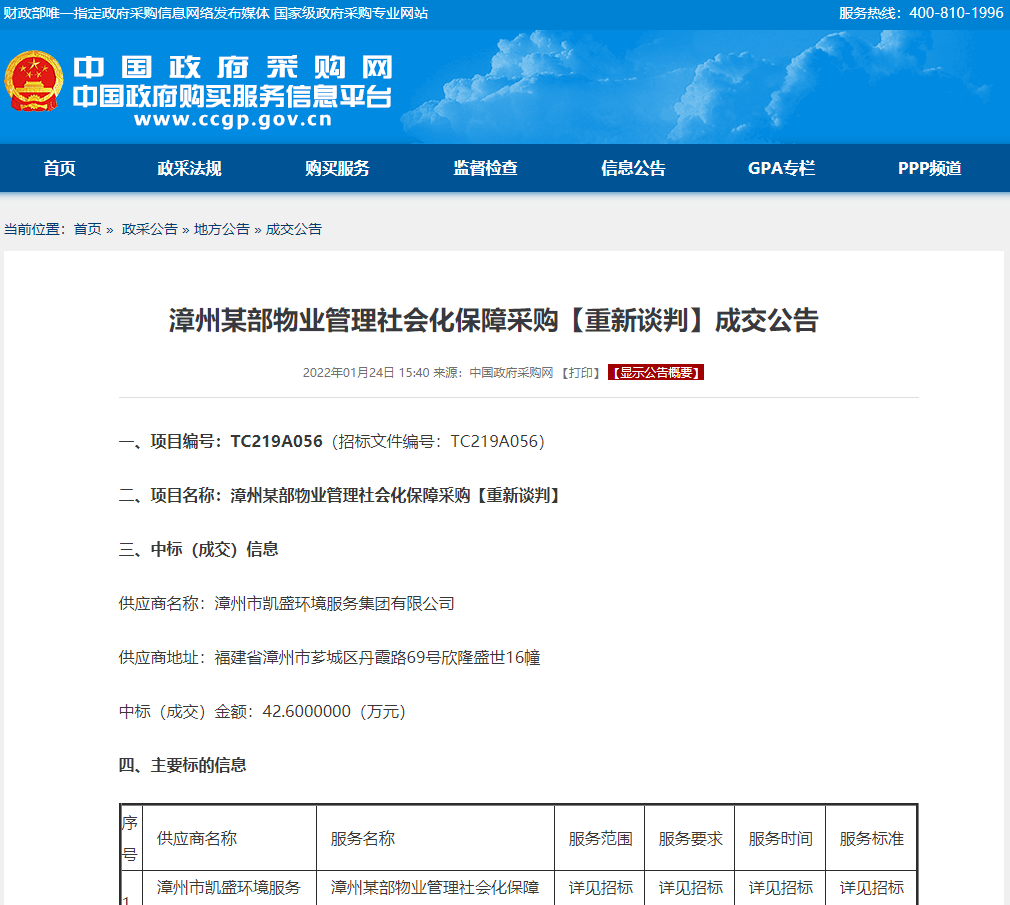The height and width of the screenshot is (905, 1010).
Task: Click the announcement title 漳州某部物业管理社会化保障采购 heading
Action: [x=493, y=321]
